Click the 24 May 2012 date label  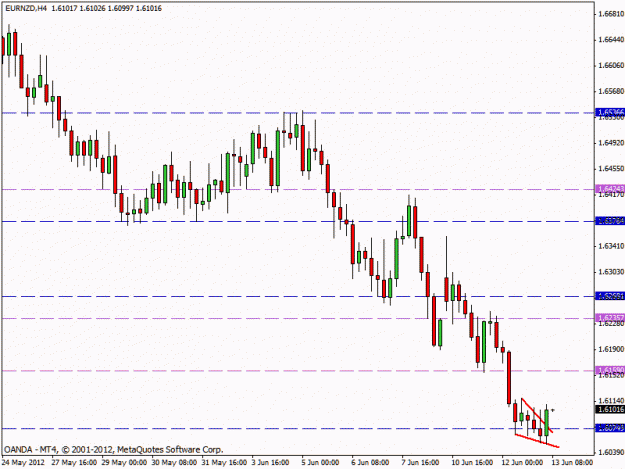pos(23,463)
